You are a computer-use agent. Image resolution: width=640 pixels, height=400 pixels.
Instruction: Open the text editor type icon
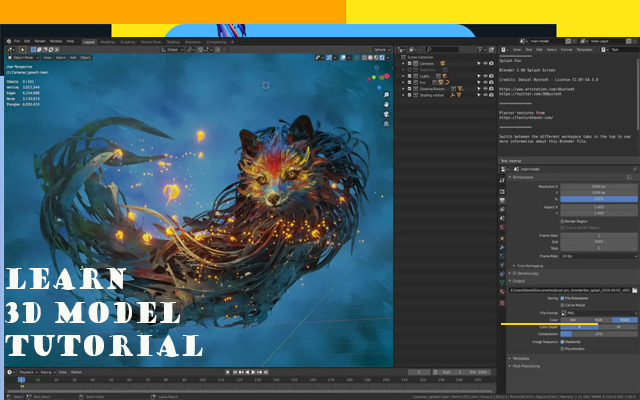click(503, 48)
